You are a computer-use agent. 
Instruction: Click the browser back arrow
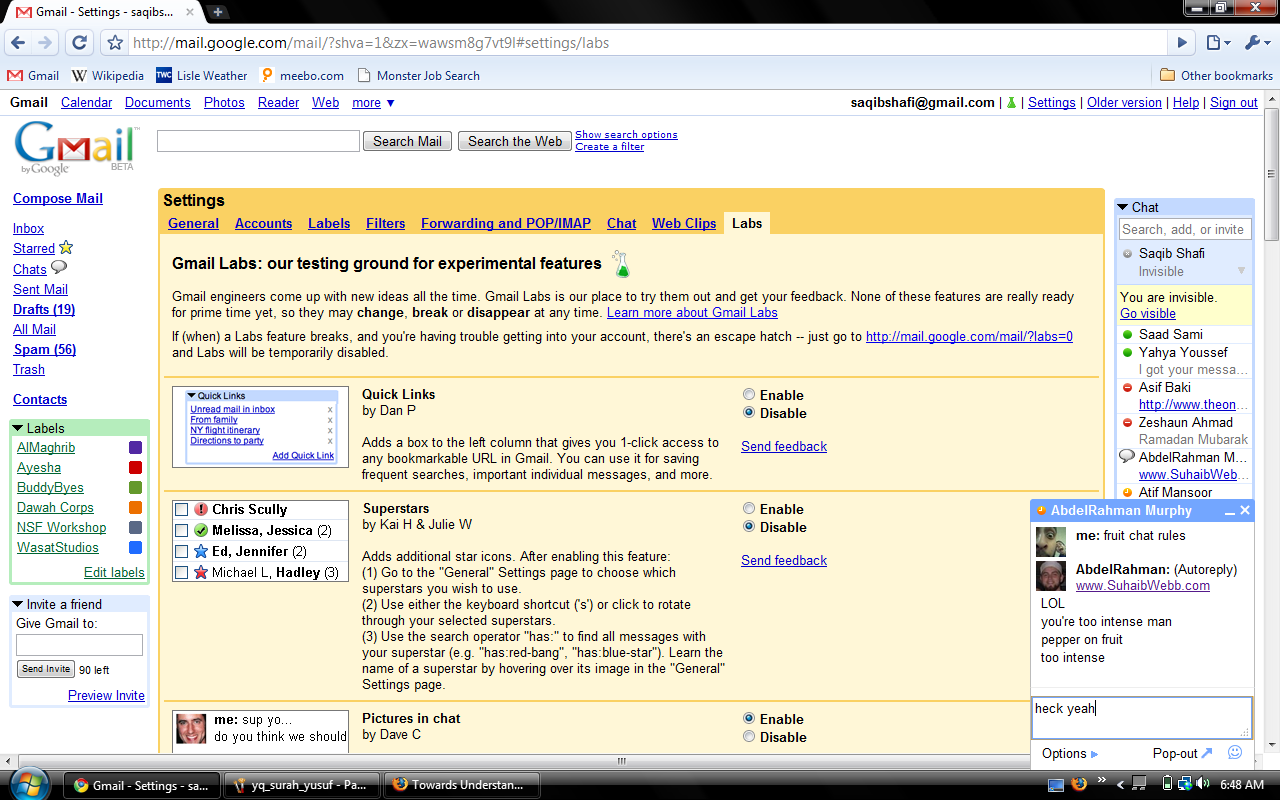18,43
